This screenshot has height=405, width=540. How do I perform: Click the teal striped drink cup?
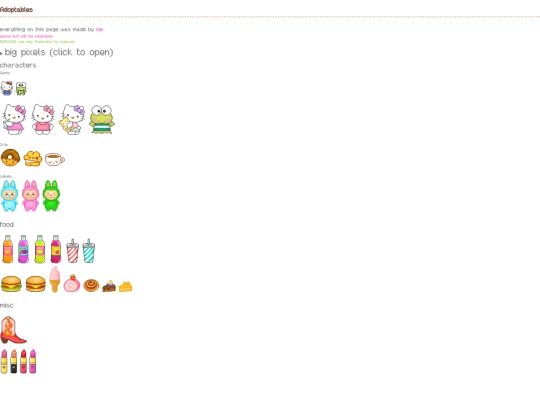click(89, 251)
